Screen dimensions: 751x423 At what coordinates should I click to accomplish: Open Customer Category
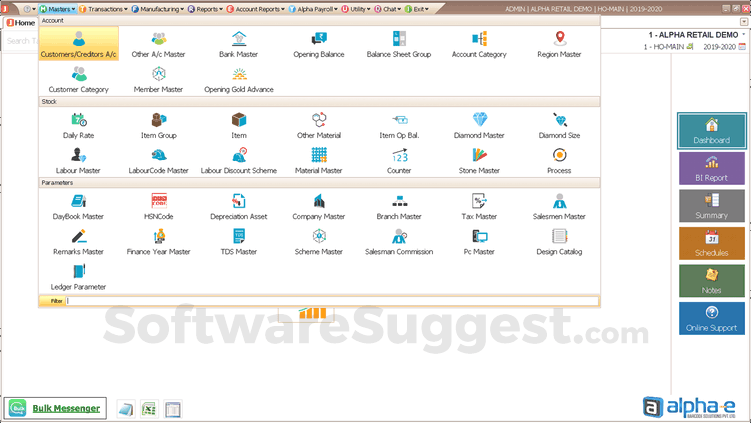pos(79,80)
